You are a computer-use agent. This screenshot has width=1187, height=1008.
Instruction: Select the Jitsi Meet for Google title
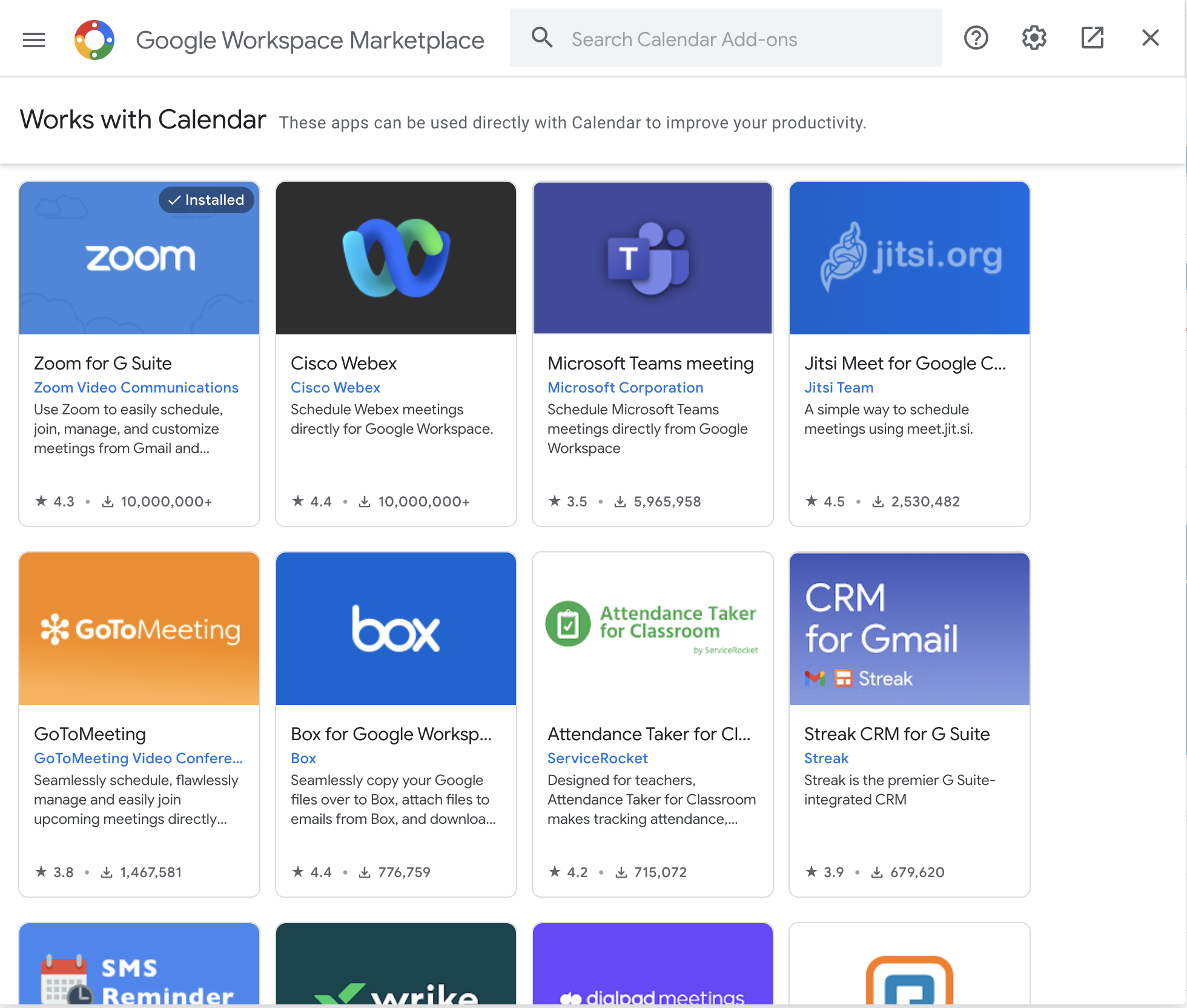pyautogui.click(x=905, y=363)
